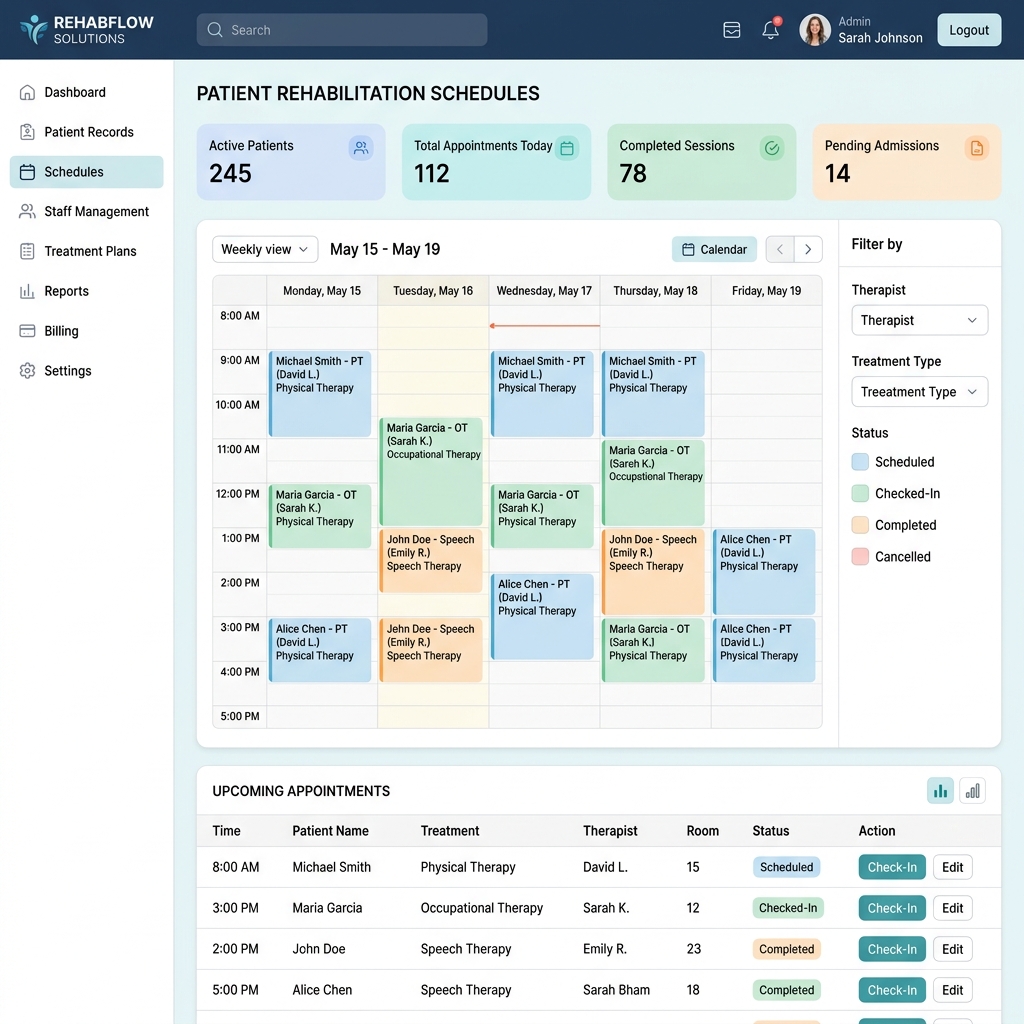Open Monday 9 AM Michael Smith PT session
The height and width of the screenshot is (1024, 1024).
320,394
